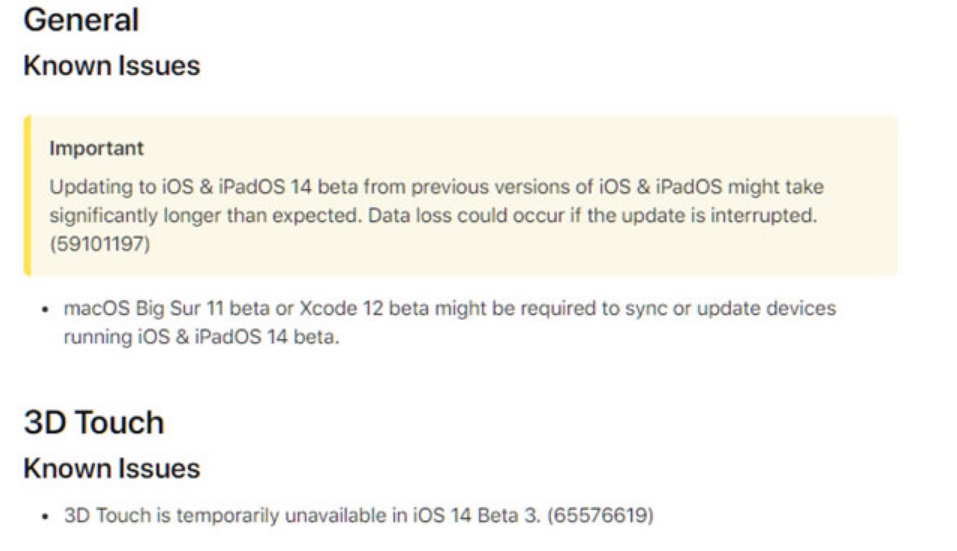Click the yellow left bar of the Important callout
The height and width of the screenshot is (551, 957).
pos(27,195)
